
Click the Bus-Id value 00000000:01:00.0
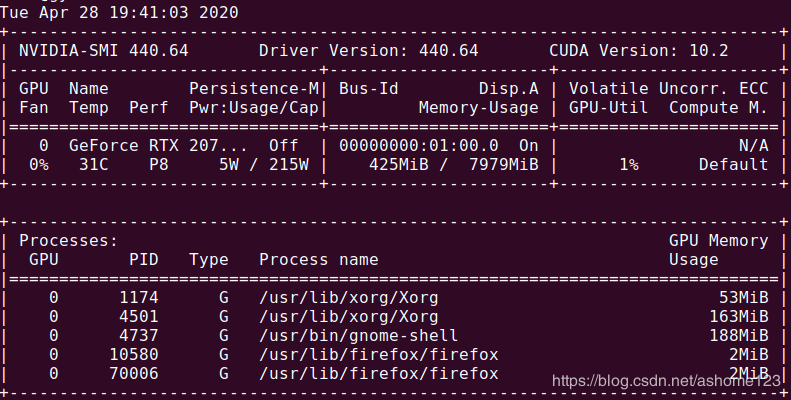419,145
